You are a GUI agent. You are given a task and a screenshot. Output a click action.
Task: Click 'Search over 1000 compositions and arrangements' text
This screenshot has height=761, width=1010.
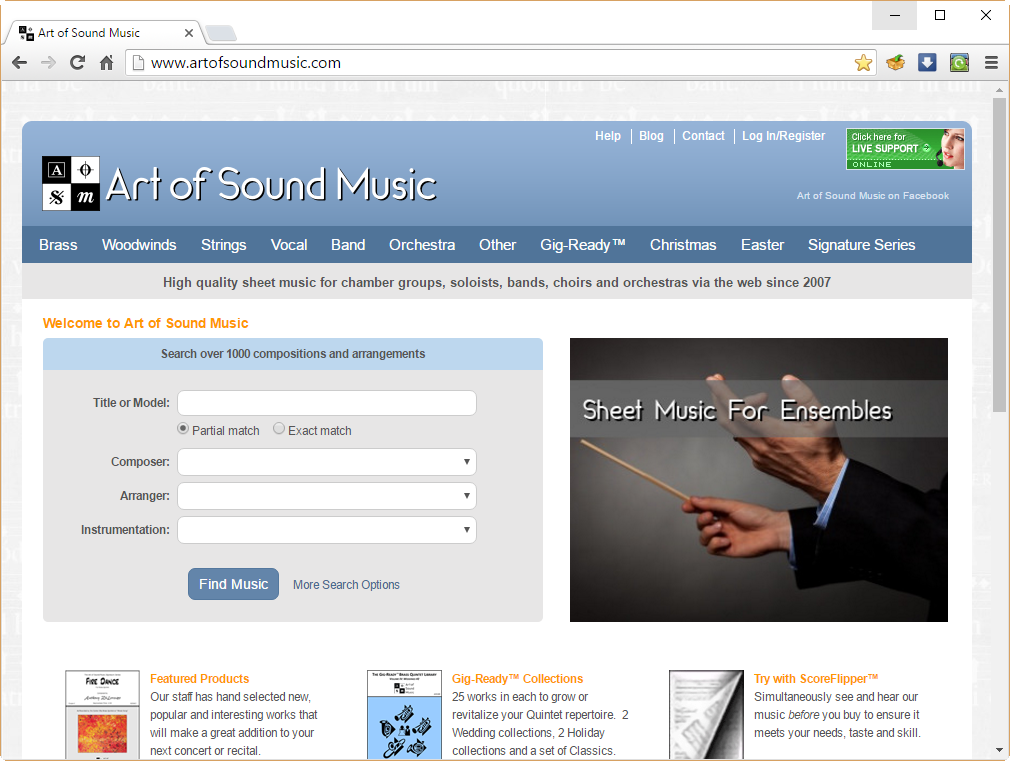click(x=293, y=354)
